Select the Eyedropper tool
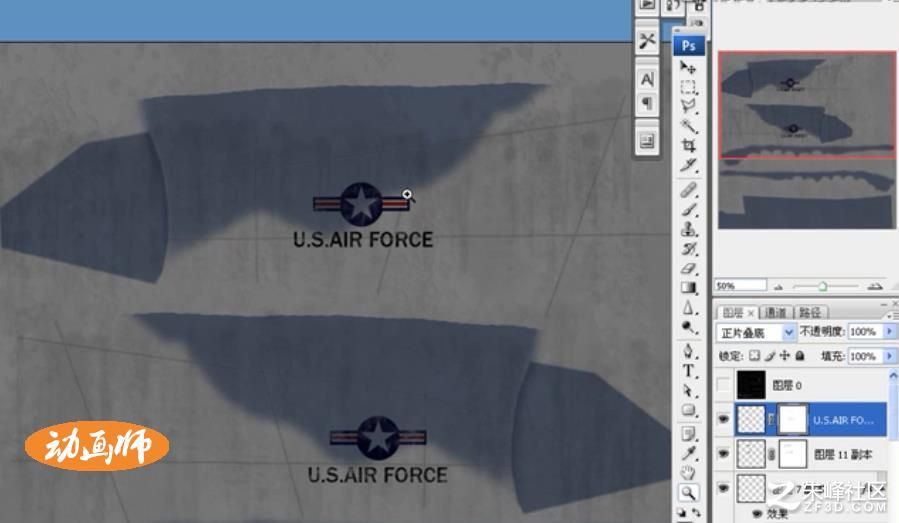This screenshot has height=523, width=899. [688, 454]
